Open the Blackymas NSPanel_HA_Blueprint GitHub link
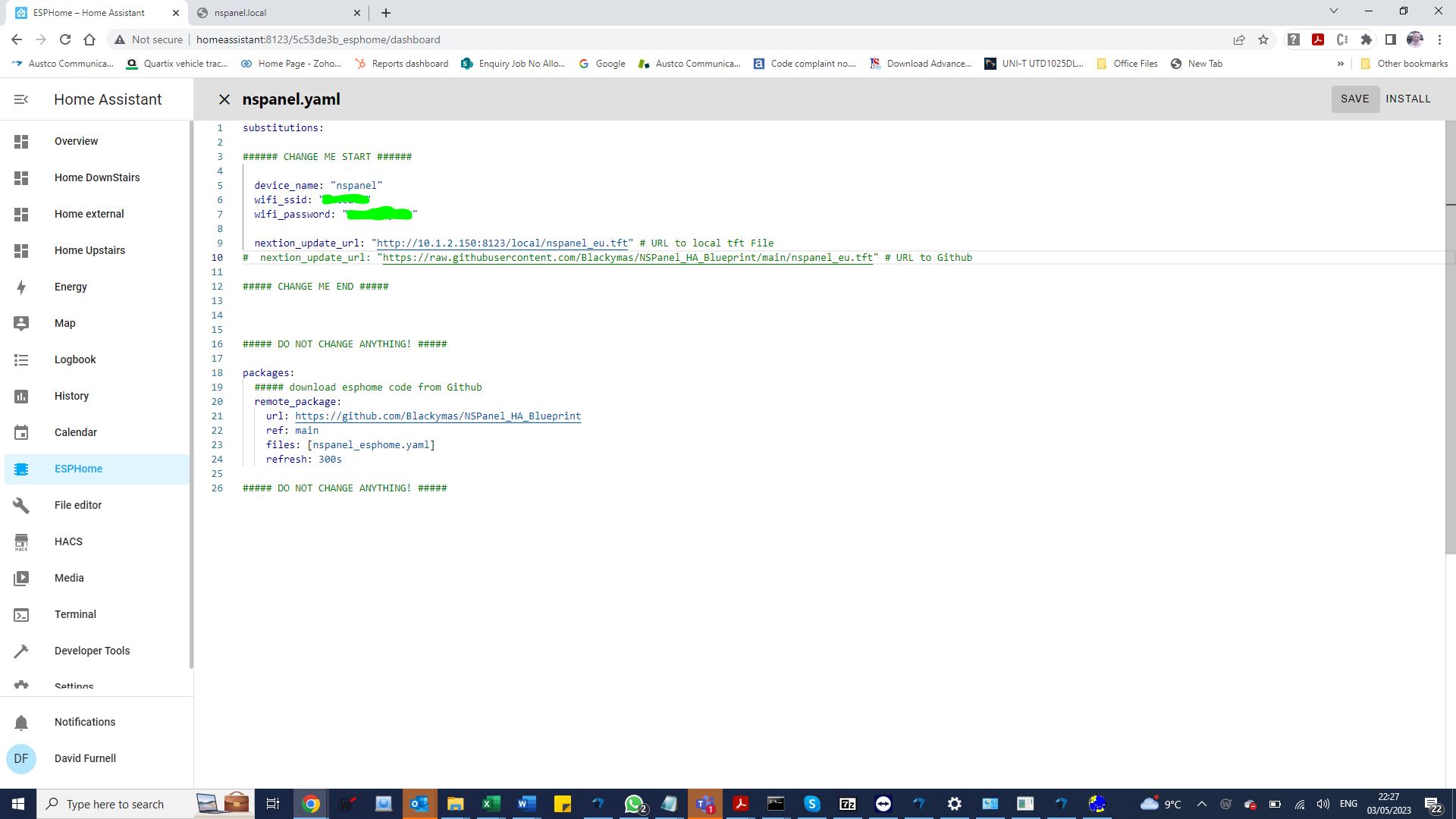 click(x=438, y=416)
